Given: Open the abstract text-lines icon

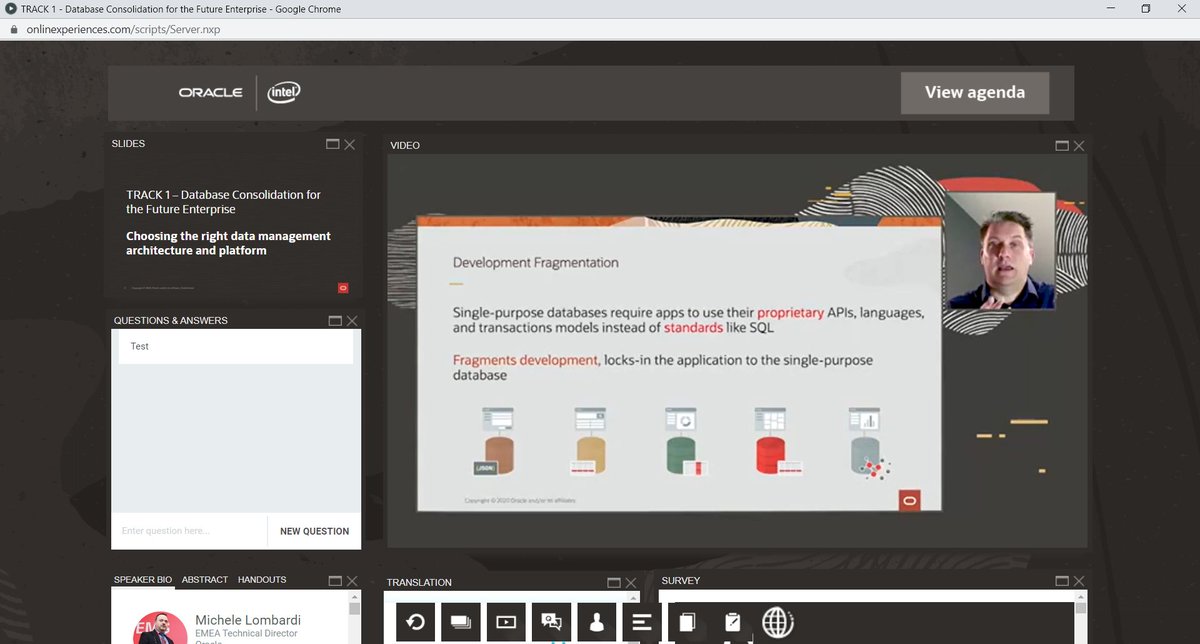Looking at the screenshot, I should point(642,622).
